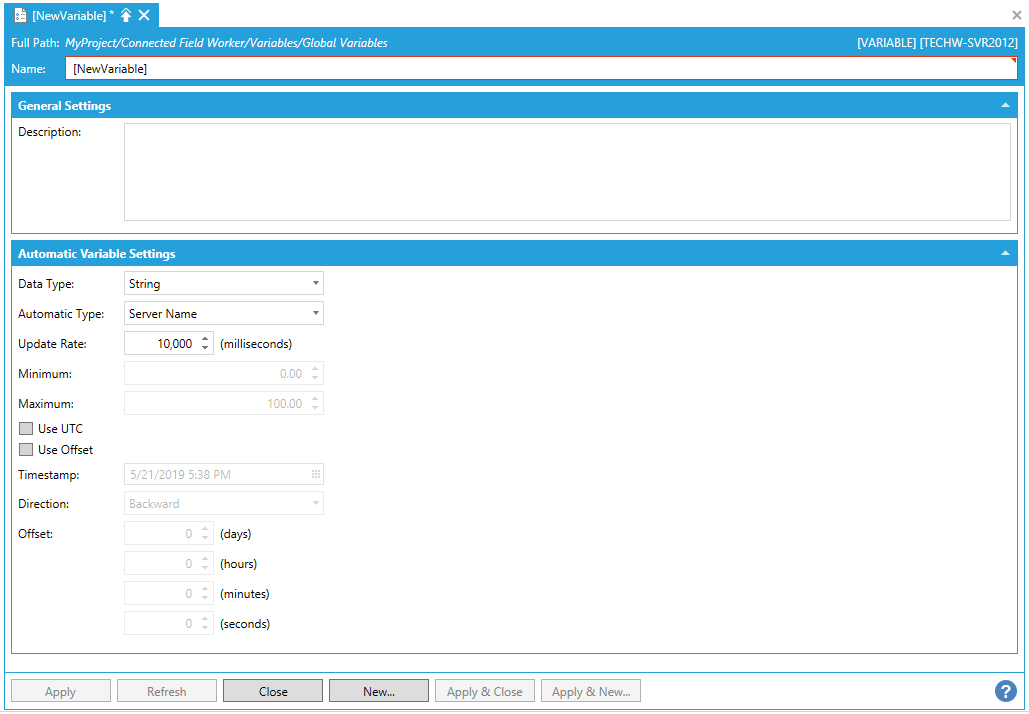1029x714 pixels.
Task: Open the Automatic Type dropdown
Action: point(223,314)
